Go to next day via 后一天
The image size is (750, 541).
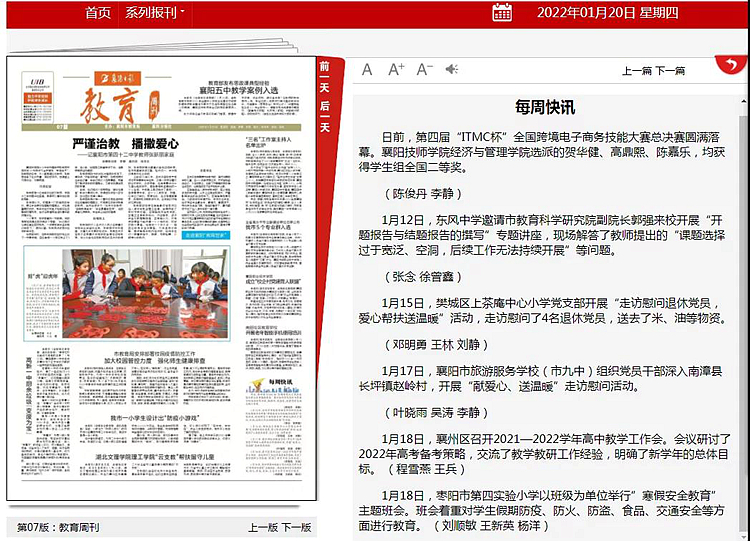click(x=325, y=116)
